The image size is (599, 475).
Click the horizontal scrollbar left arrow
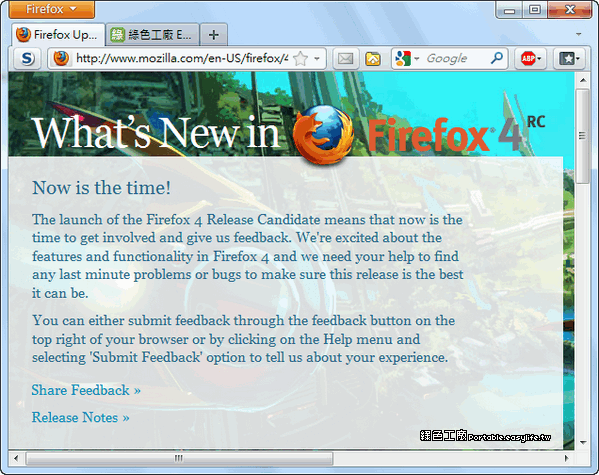pyautogui.click(x=16, y=458)
